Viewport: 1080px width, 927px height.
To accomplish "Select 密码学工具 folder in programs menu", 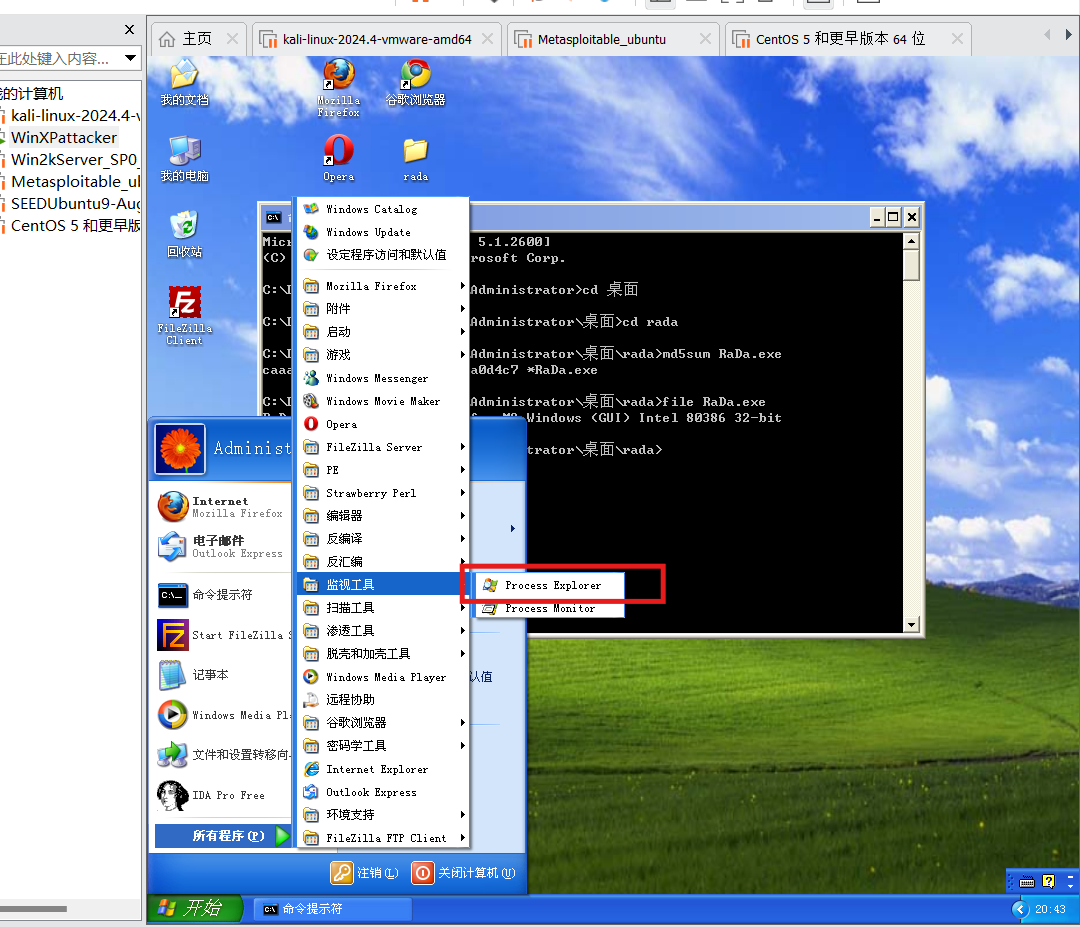I will click(383, 746).
